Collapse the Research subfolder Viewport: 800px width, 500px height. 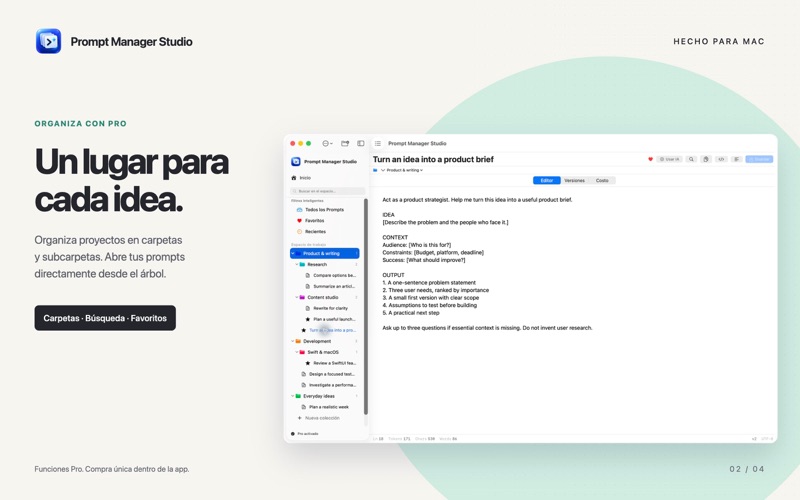[x=297, y=264]
